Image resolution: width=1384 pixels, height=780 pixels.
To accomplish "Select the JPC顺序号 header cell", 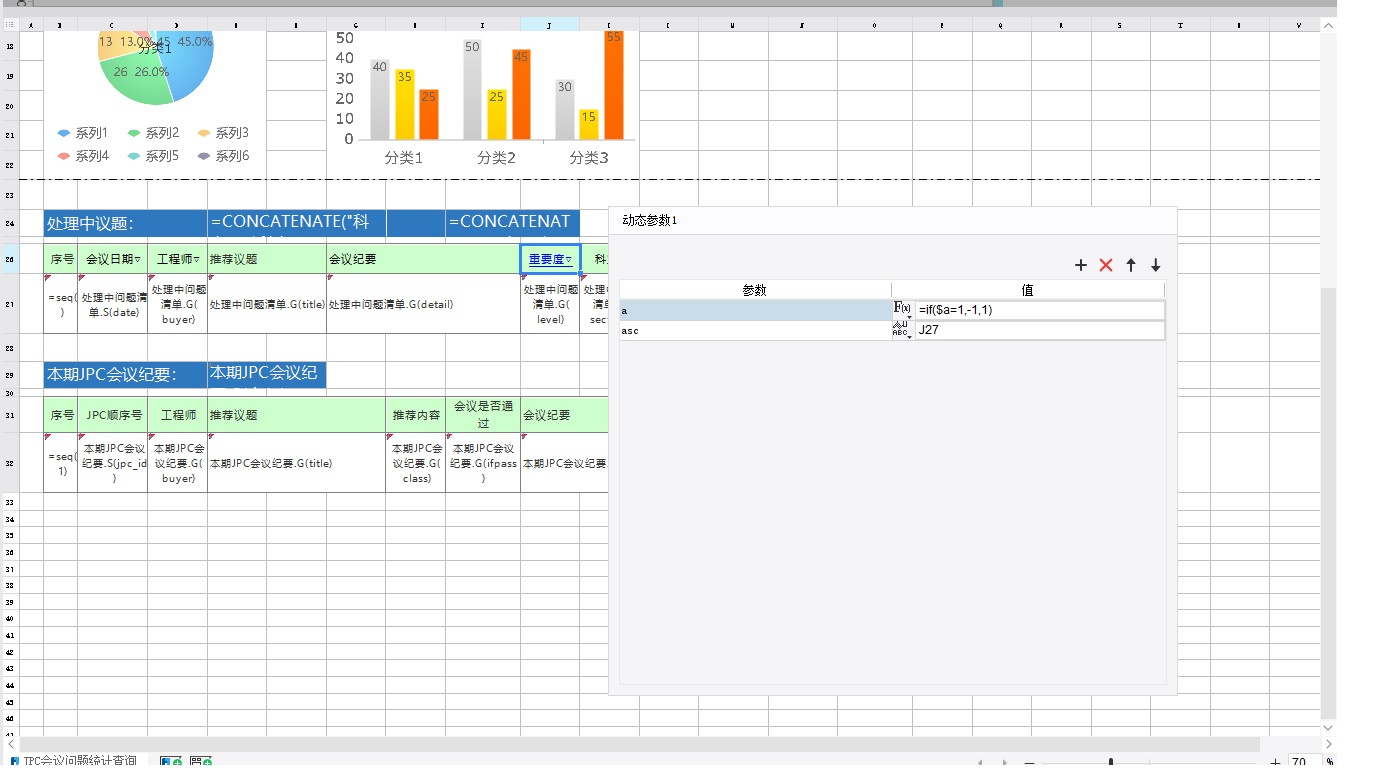I will pos(112,415).
